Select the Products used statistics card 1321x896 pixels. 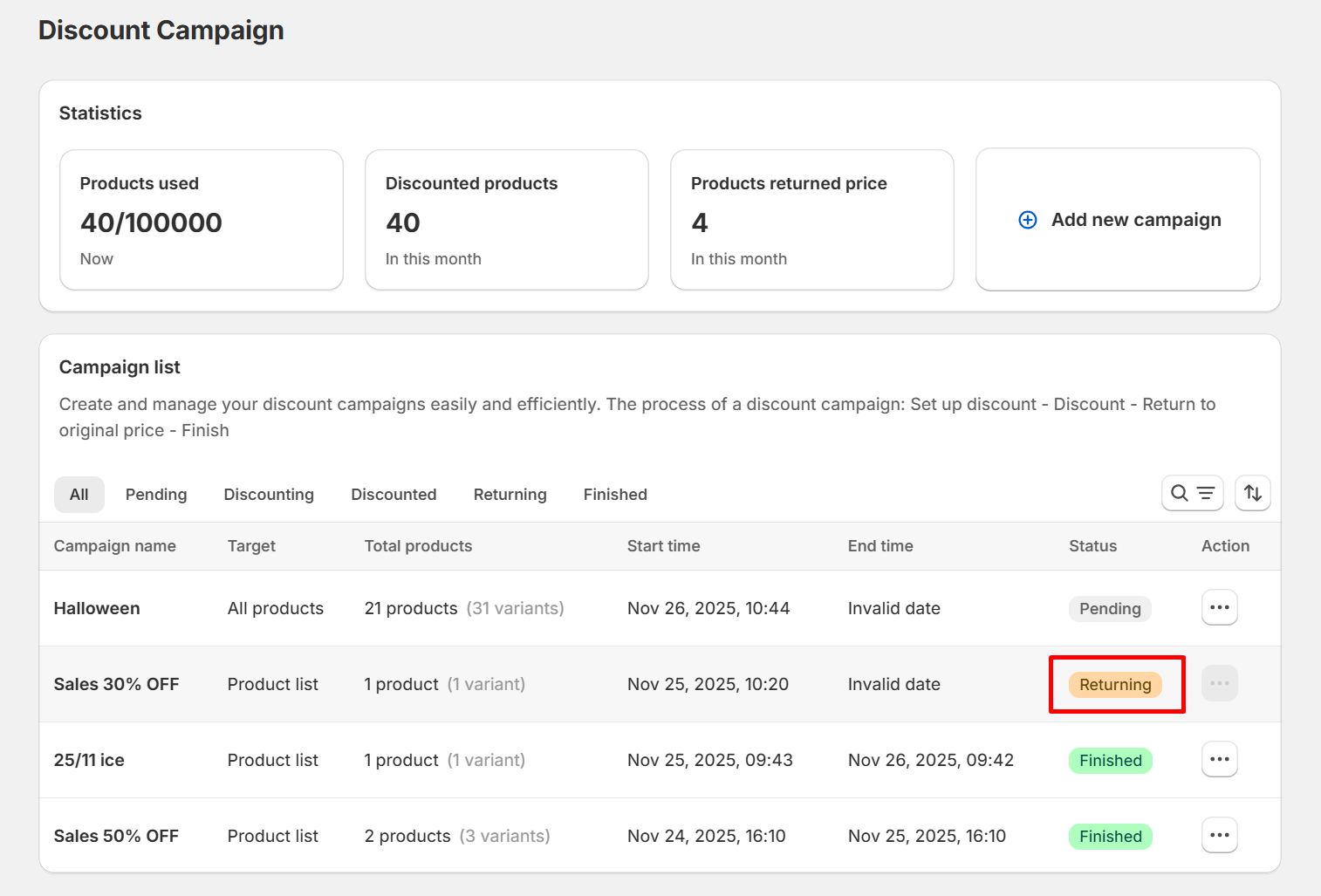pyautogui.click(x=202, y=220)
